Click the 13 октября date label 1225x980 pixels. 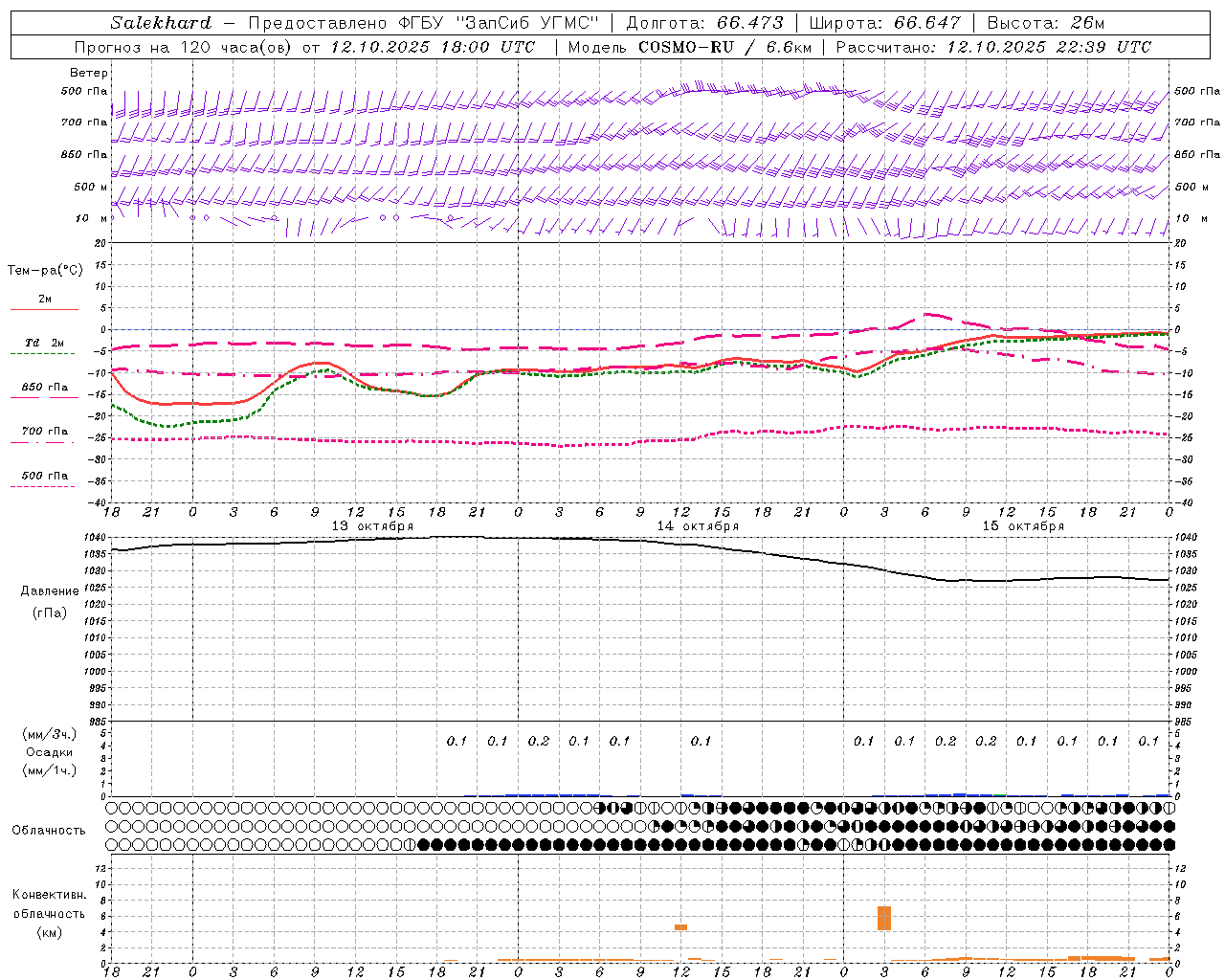(372, 526)
